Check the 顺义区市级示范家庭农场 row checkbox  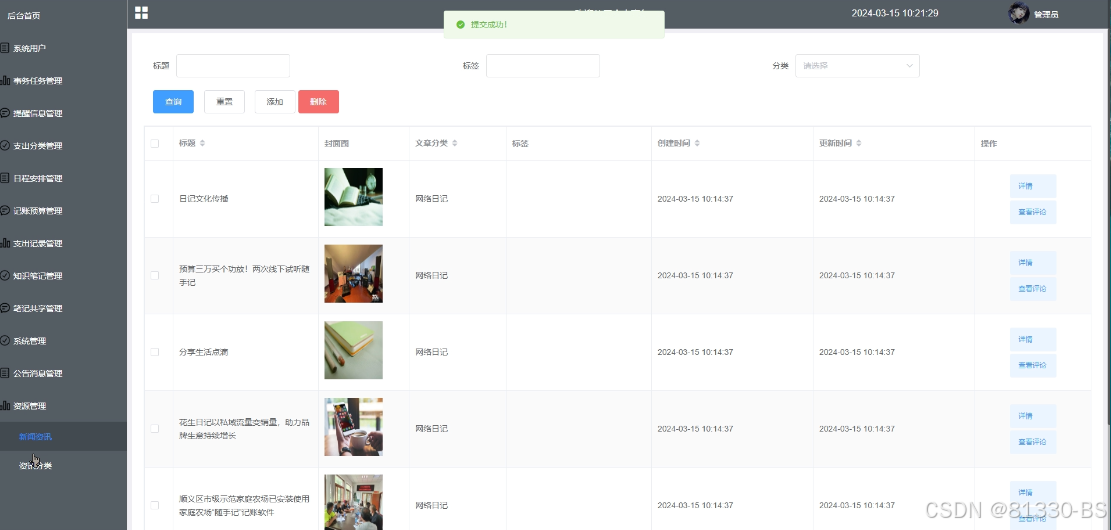pyautogui.click(x=154, y=504)
